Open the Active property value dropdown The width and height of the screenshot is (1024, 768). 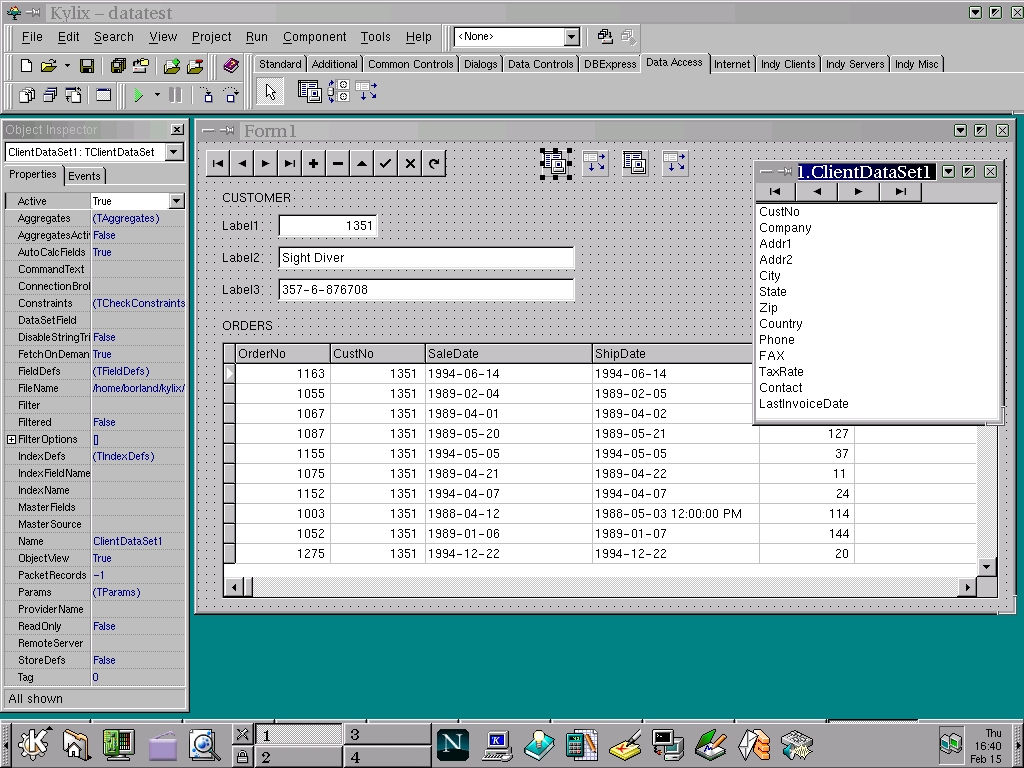[177, 201]
